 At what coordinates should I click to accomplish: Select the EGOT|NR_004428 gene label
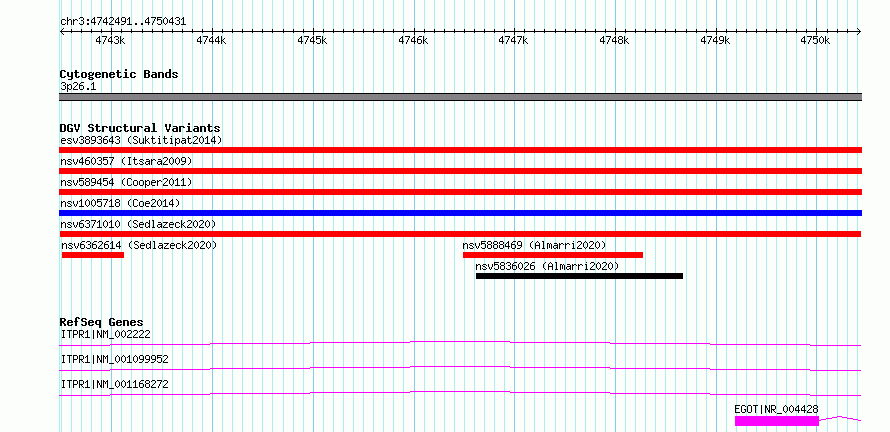tap(776, 409)
